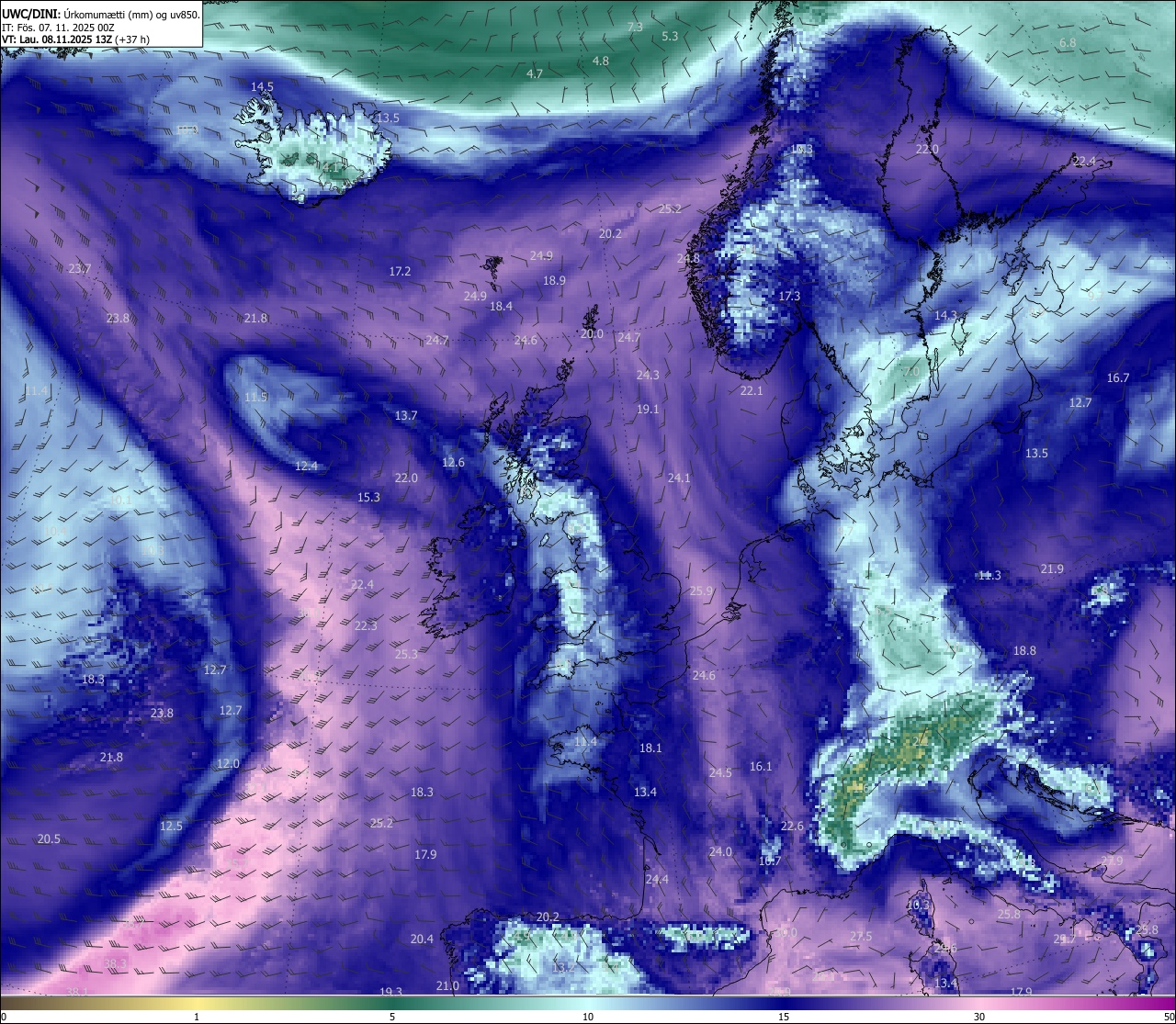Click the 21.0 value near Spain
Viewport: 1176px width, 1024px height.
(447, 985)
